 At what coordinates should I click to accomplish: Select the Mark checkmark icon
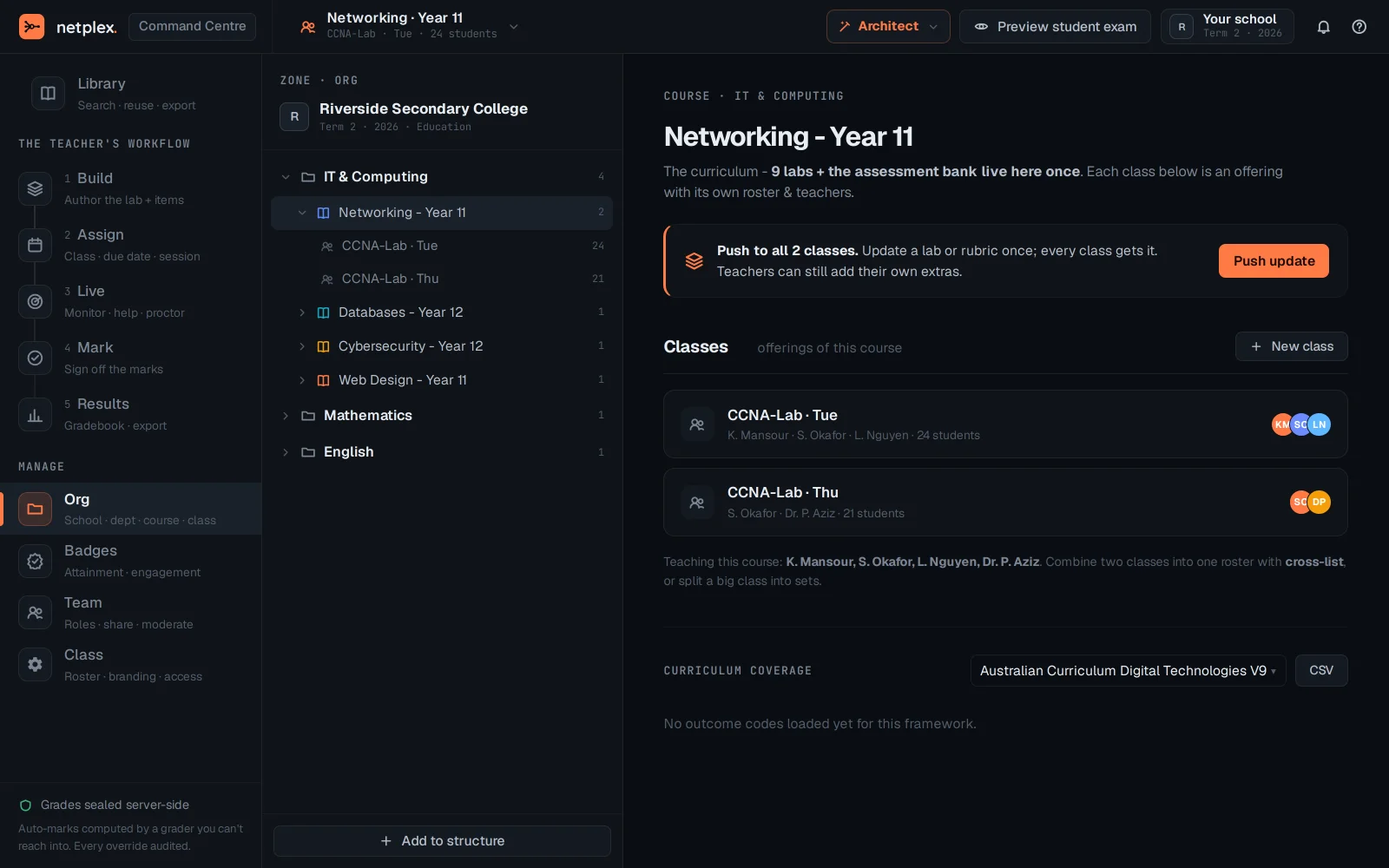(35, 358)
